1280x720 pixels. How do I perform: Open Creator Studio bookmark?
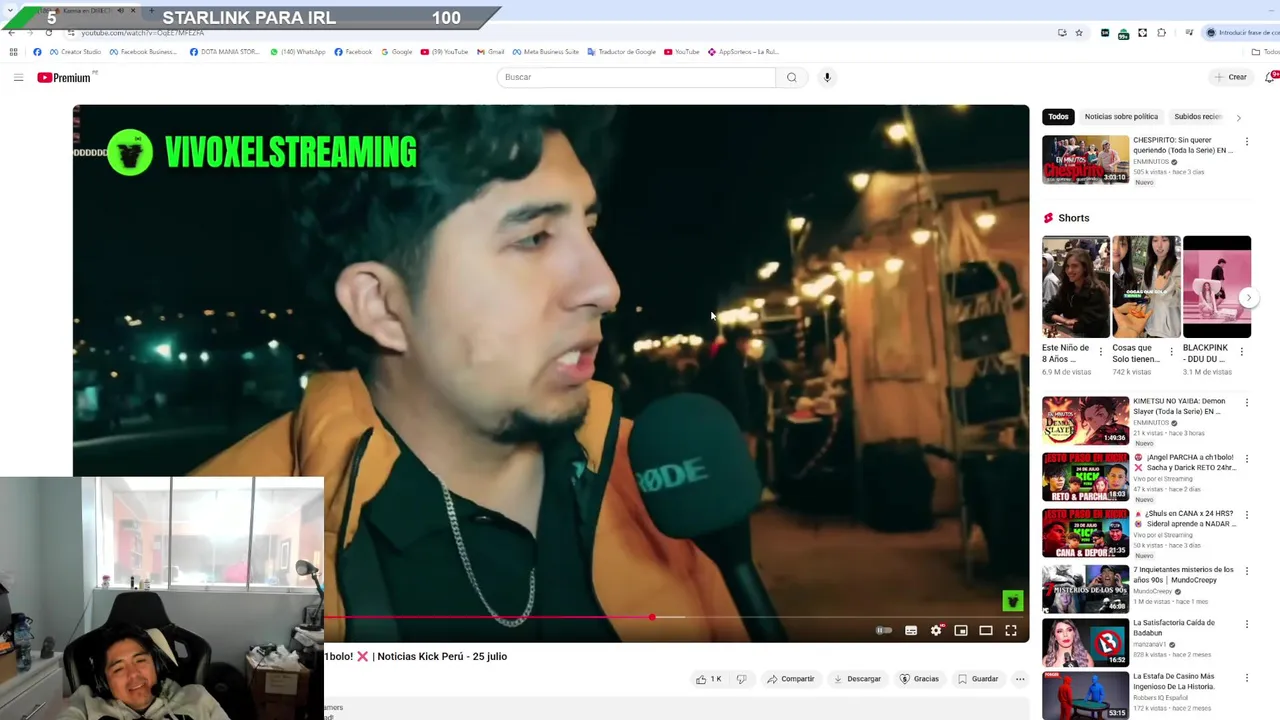[x=75, y=52]
